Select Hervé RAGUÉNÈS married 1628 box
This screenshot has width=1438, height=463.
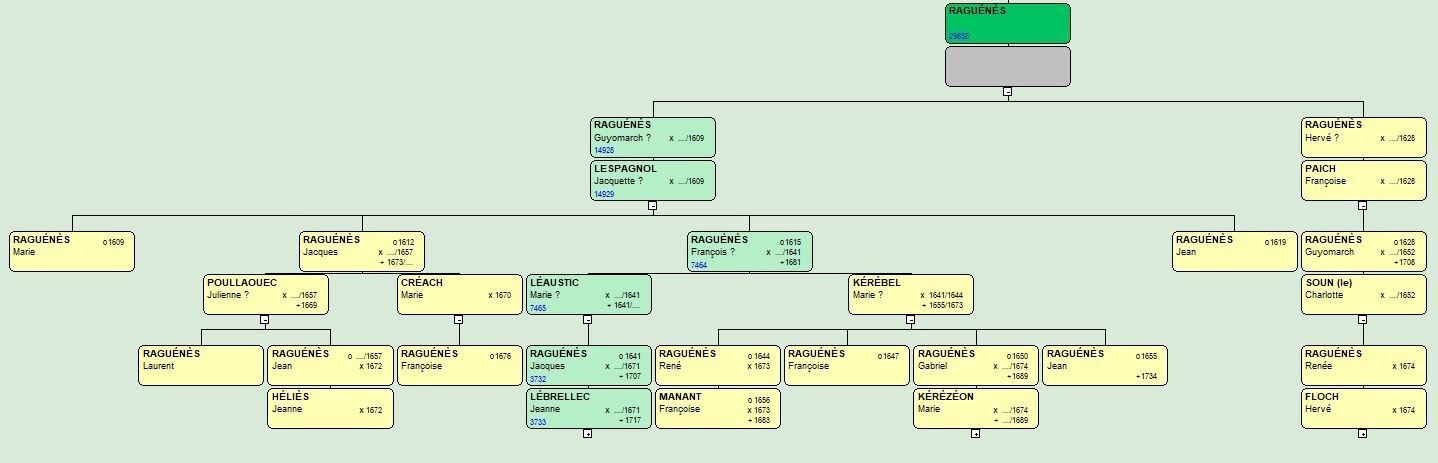point(1363,137)
